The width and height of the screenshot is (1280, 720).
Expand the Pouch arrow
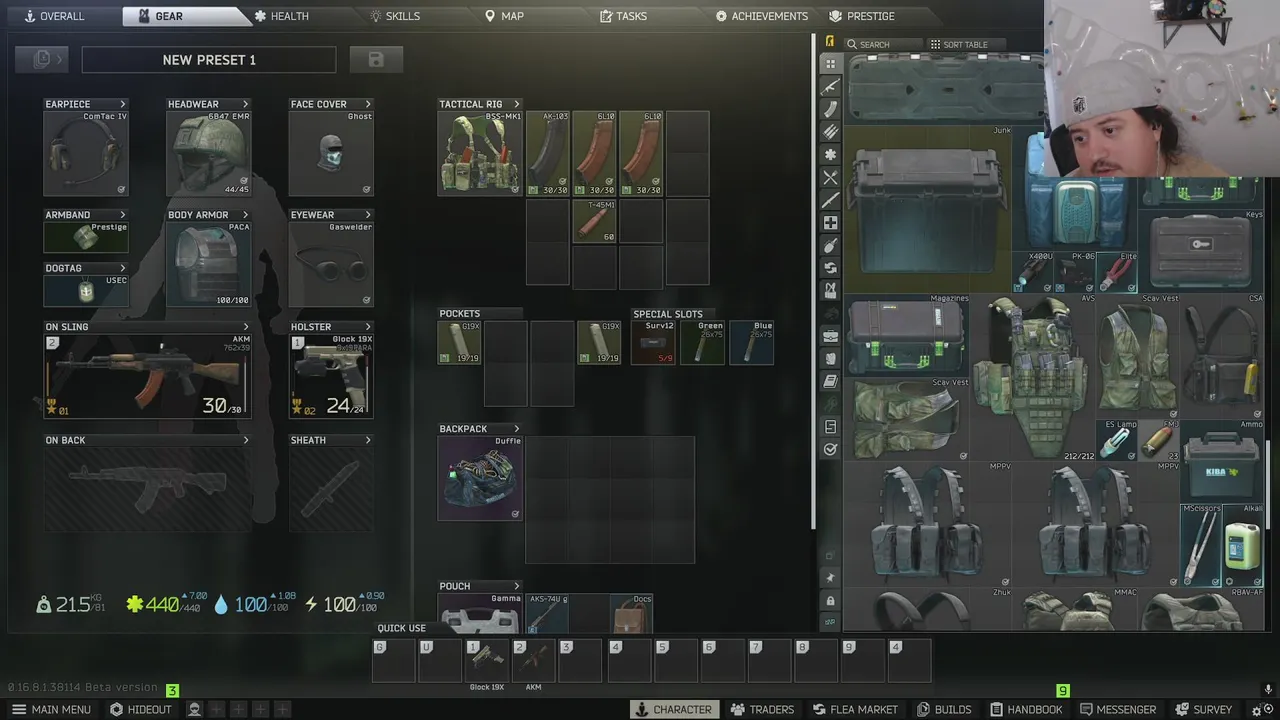[517, 586]
